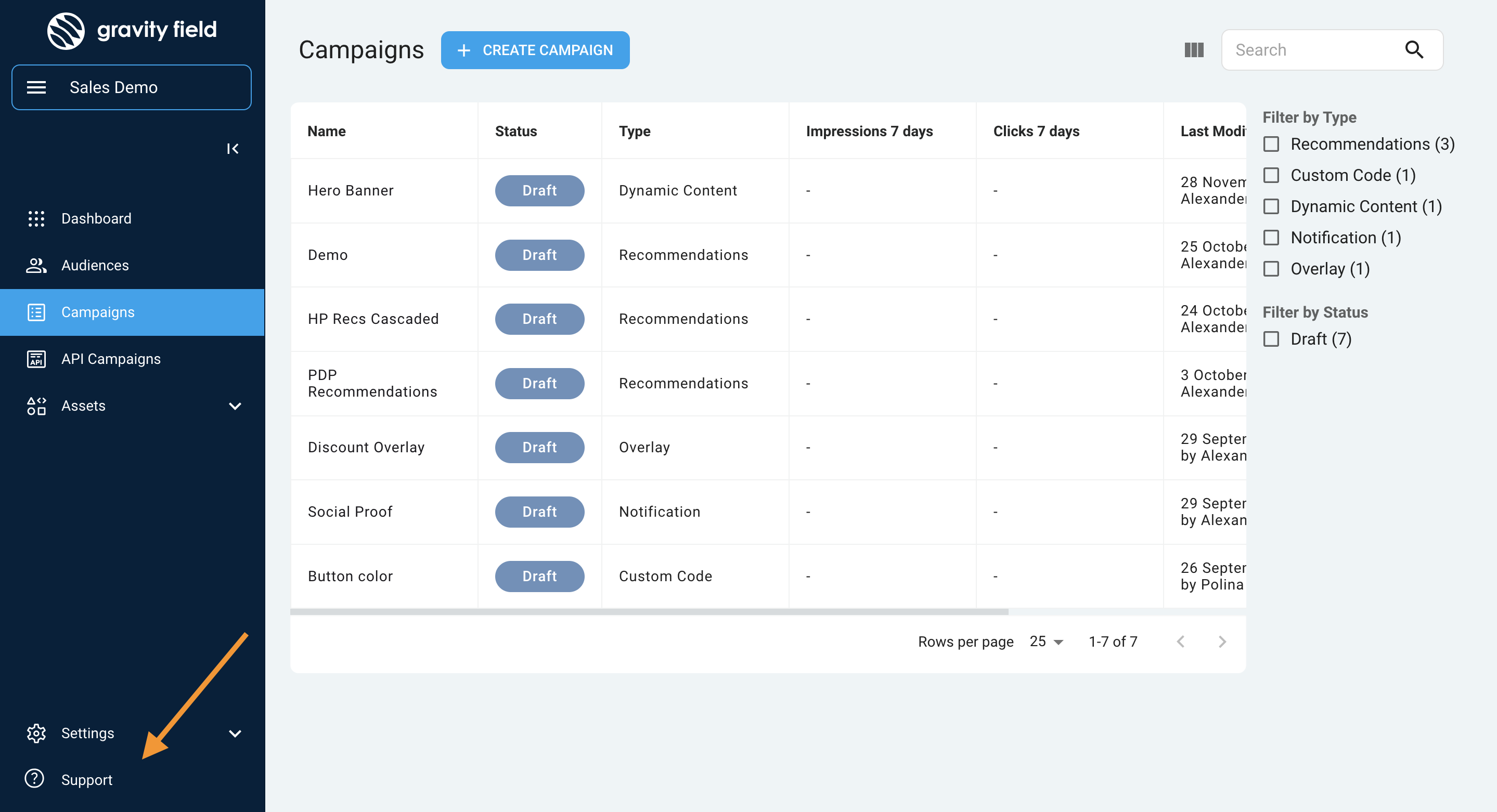Check the Recommendations type filter
1497x812 pixels.
click(x=1271, y=144)
